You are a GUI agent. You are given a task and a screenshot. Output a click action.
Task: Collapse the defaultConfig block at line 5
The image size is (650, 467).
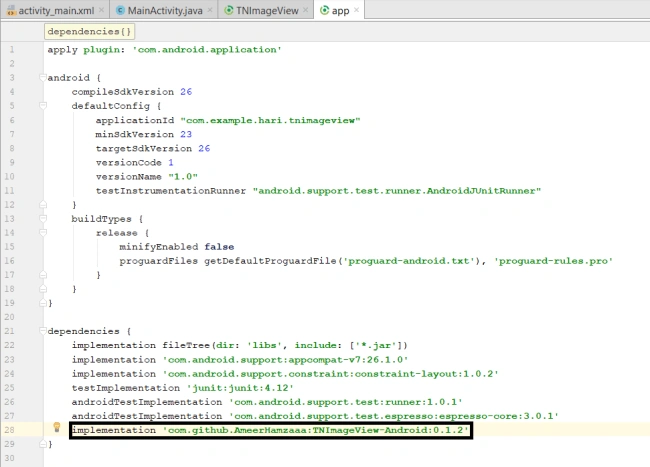(42, 106)
